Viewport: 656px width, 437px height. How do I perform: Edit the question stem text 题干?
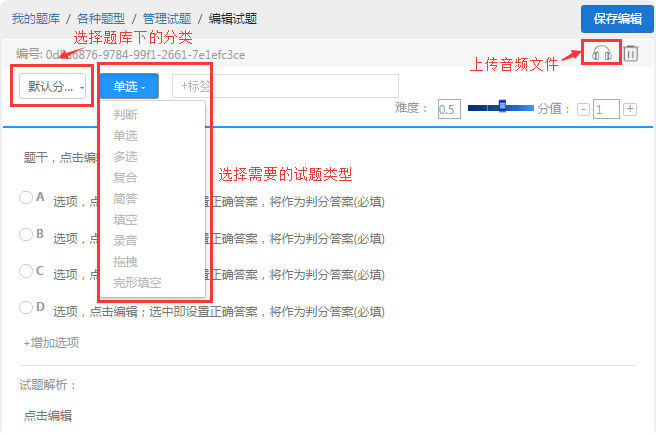61,158
